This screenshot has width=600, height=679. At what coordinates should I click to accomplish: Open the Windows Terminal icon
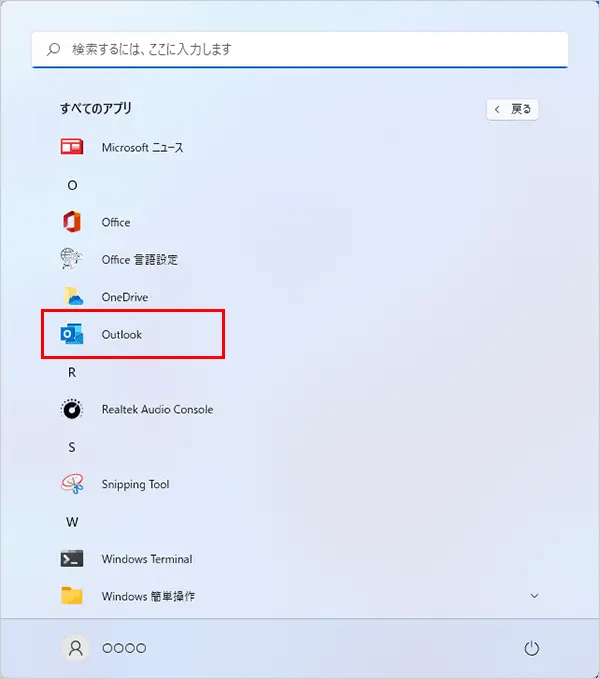tap(72, 559)
